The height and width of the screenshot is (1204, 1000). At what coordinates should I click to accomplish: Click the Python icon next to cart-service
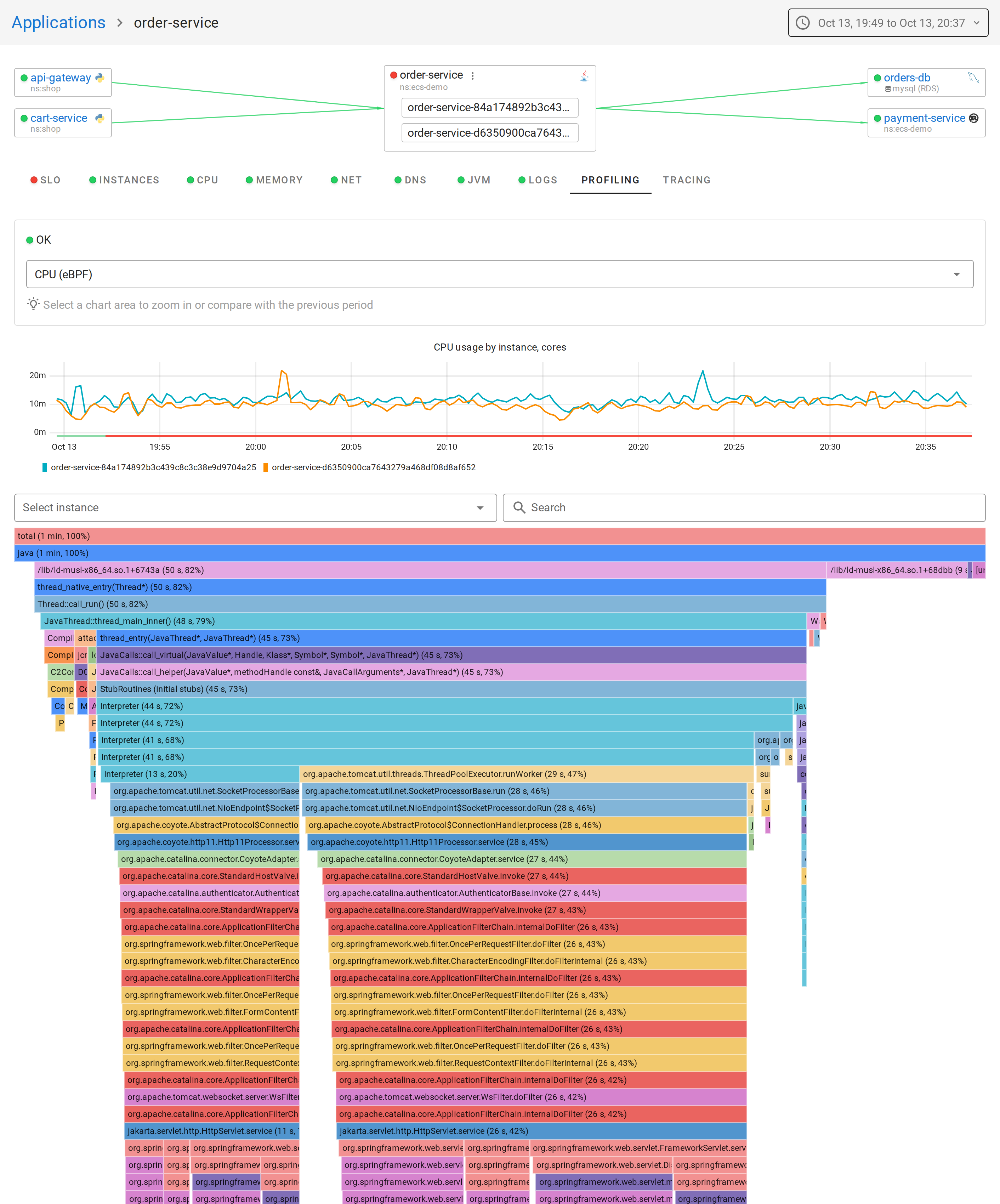pyautogui.click(x=100, y=118)
